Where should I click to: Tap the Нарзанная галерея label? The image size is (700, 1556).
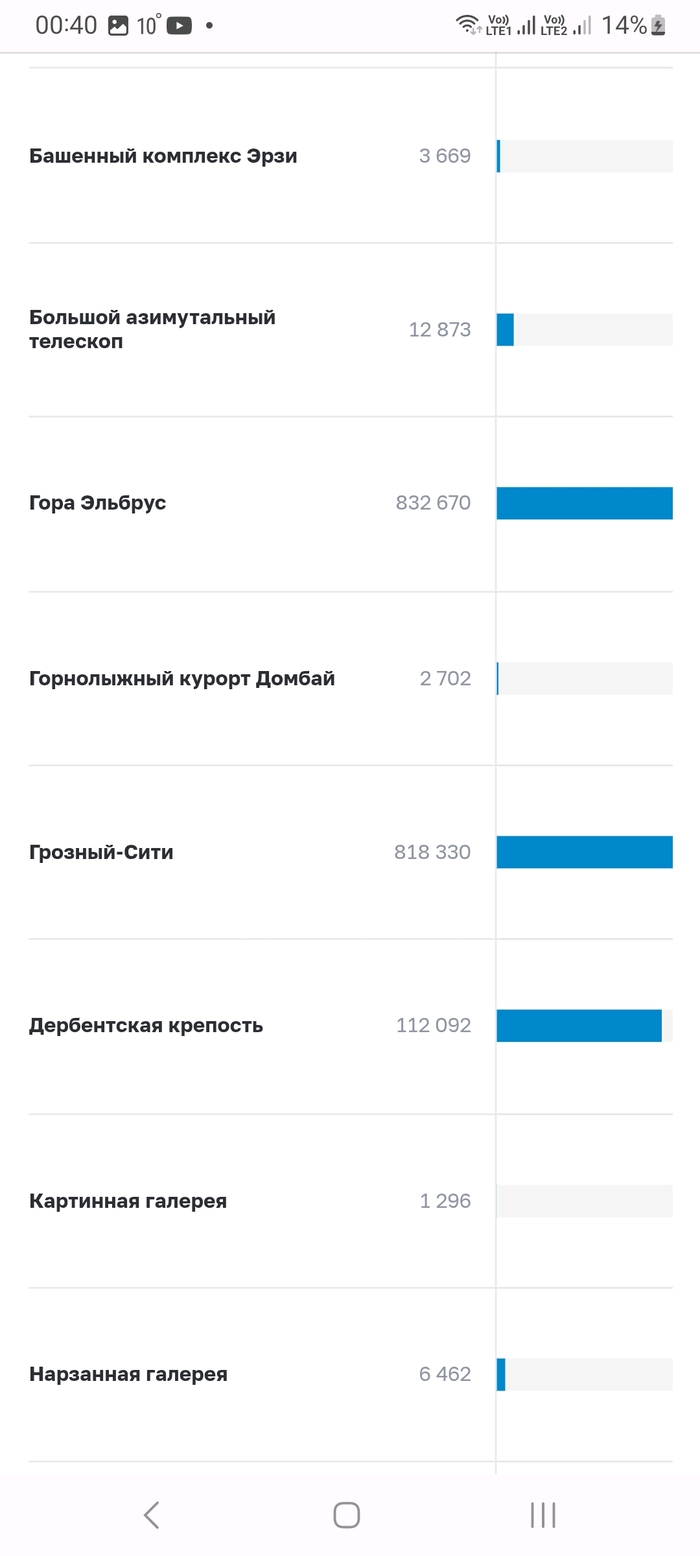tap(128, 1375)
